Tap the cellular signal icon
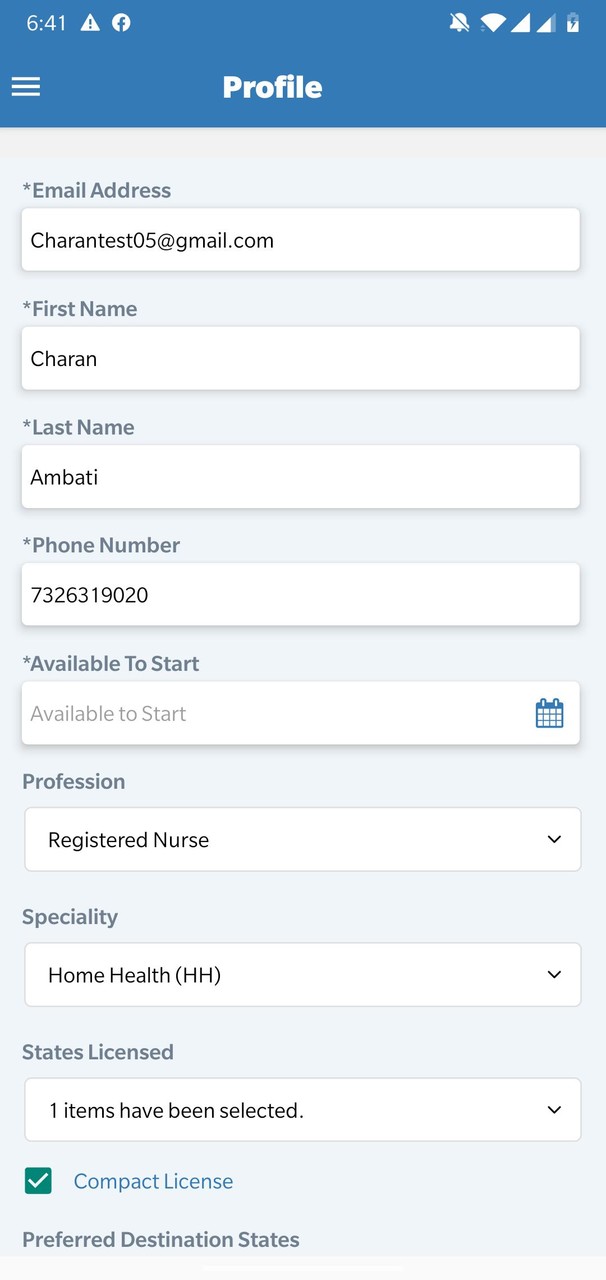This screenshot has height=1280, width=606. pos(523,22)
